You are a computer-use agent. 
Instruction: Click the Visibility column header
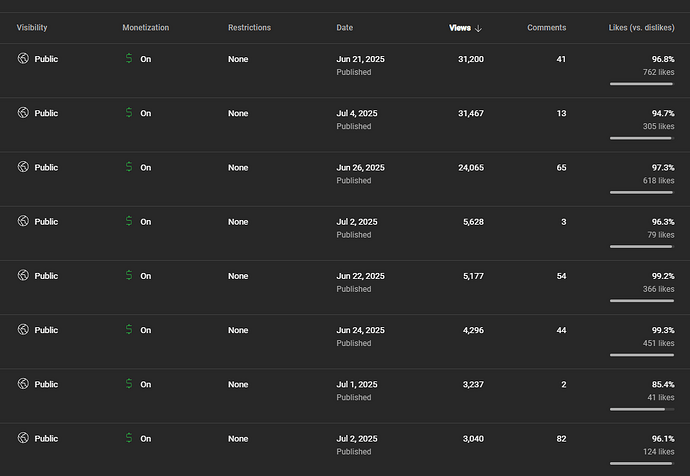pos(32,28)
